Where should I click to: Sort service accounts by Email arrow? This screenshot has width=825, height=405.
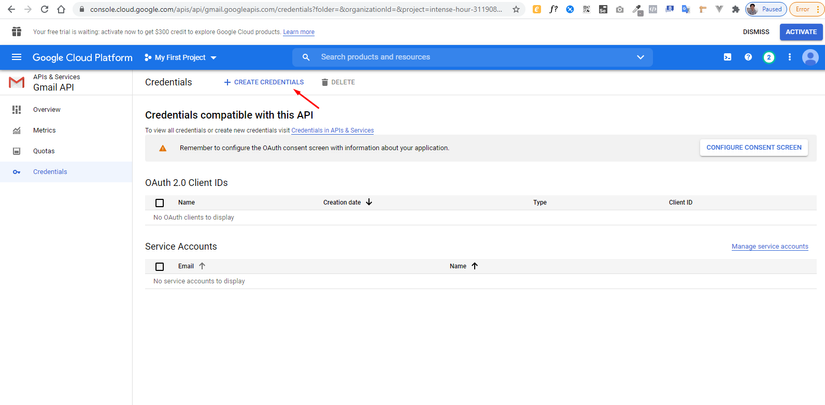(x=202, y=266)
